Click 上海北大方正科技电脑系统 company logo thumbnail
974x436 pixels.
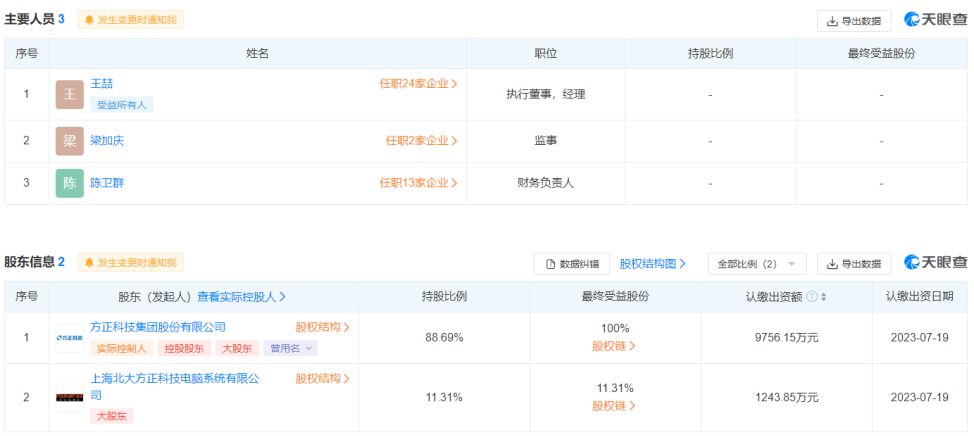pyautogui.click(x=70, y=397)
